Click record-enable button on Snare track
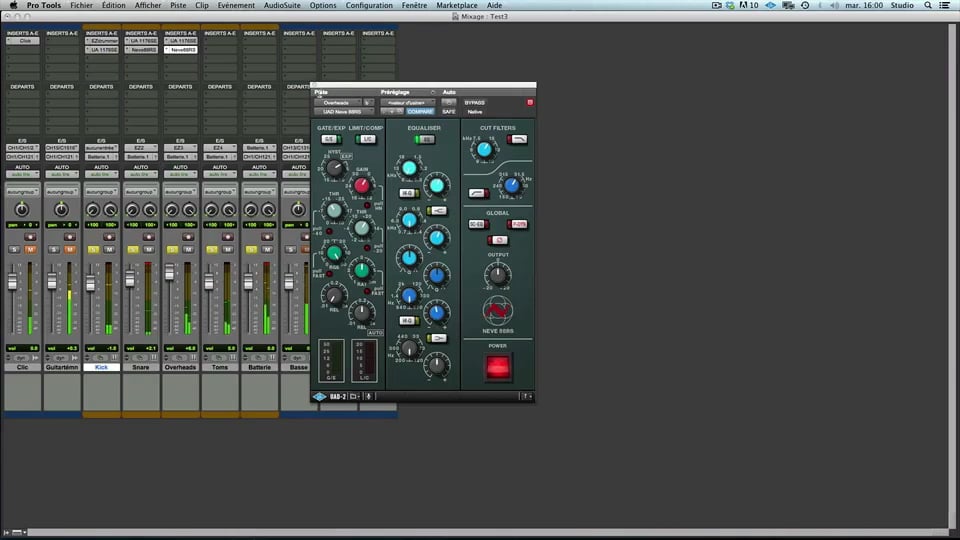The image size is (960, 540). click(148, 237)
